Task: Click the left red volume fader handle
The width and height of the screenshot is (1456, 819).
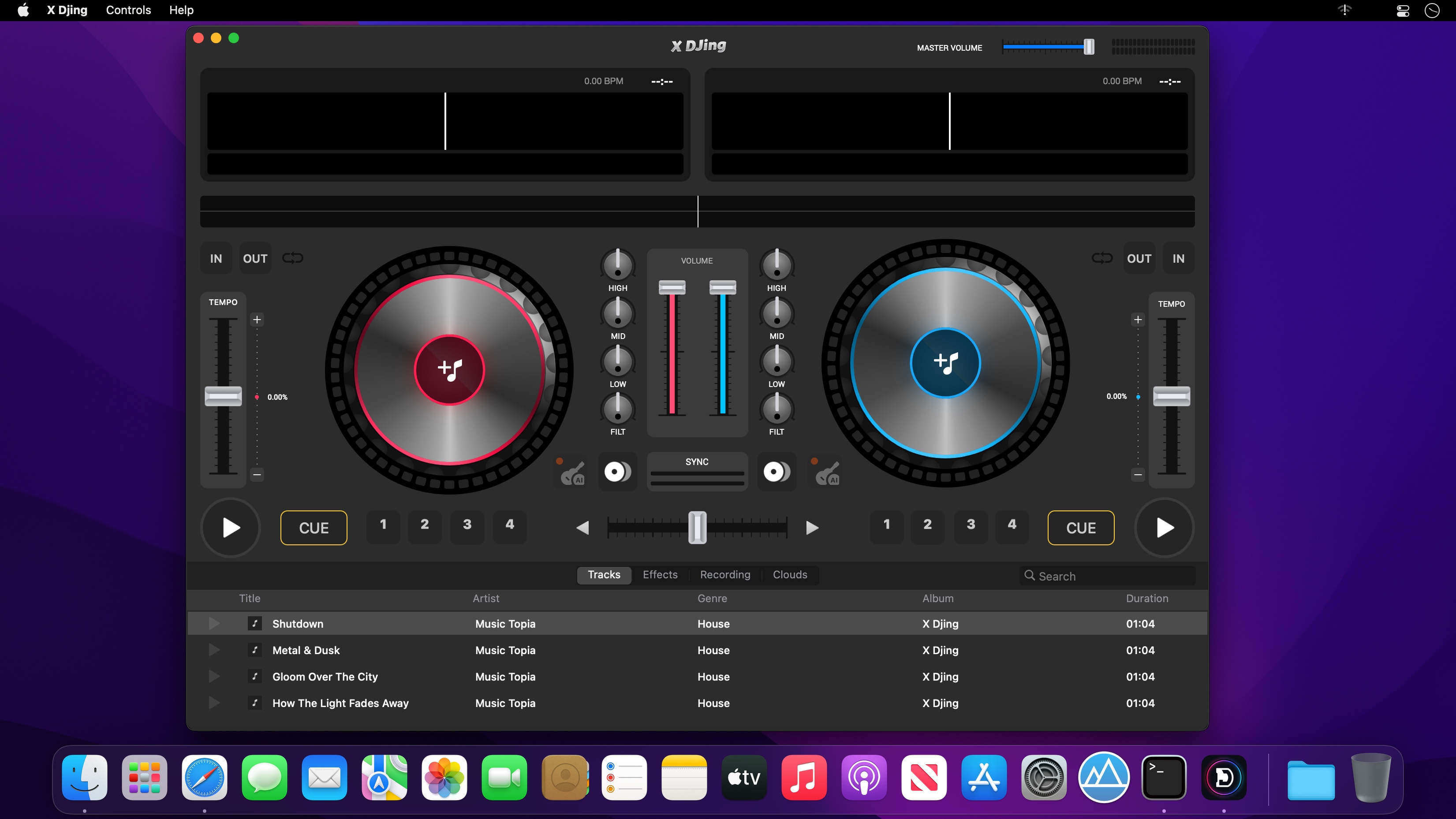Action: (x=672, y=287)
